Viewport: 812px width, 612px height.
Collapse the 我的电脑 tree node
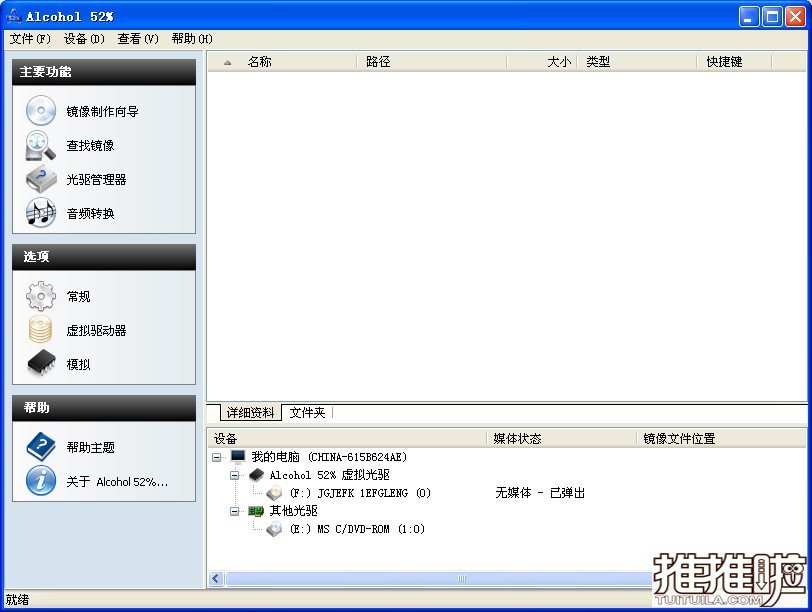[x=217, y=457]
